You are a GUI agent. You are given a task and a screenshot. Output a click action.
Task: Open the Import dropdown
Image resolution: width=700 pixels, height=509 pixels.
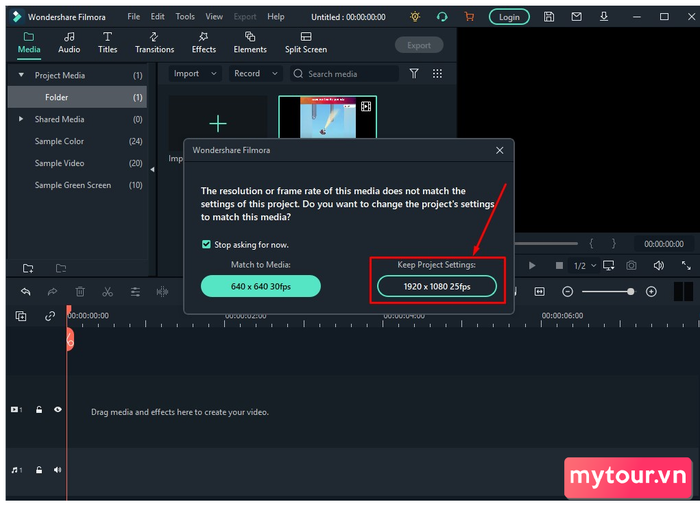(195, 74)
